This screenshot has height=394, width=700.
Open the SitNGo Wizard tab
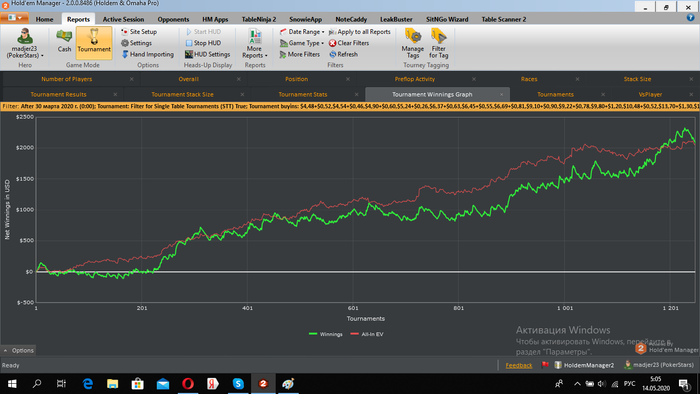[x=447, y=19]
